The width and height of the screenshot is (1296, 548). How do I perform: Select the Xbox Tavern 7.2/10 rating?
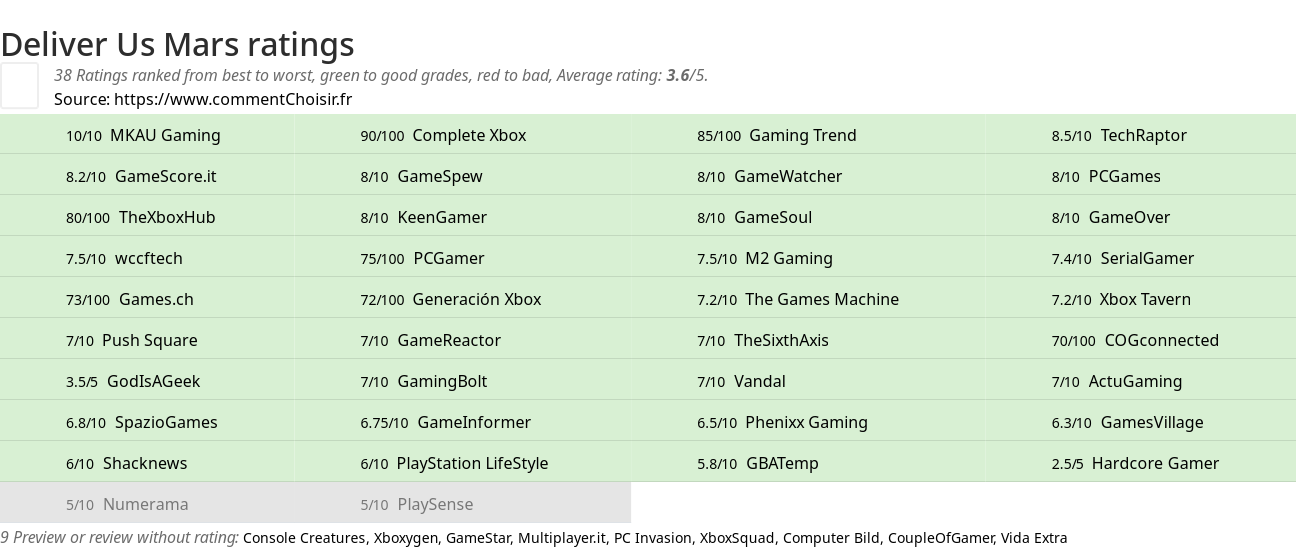click(x=1121, y=299)
